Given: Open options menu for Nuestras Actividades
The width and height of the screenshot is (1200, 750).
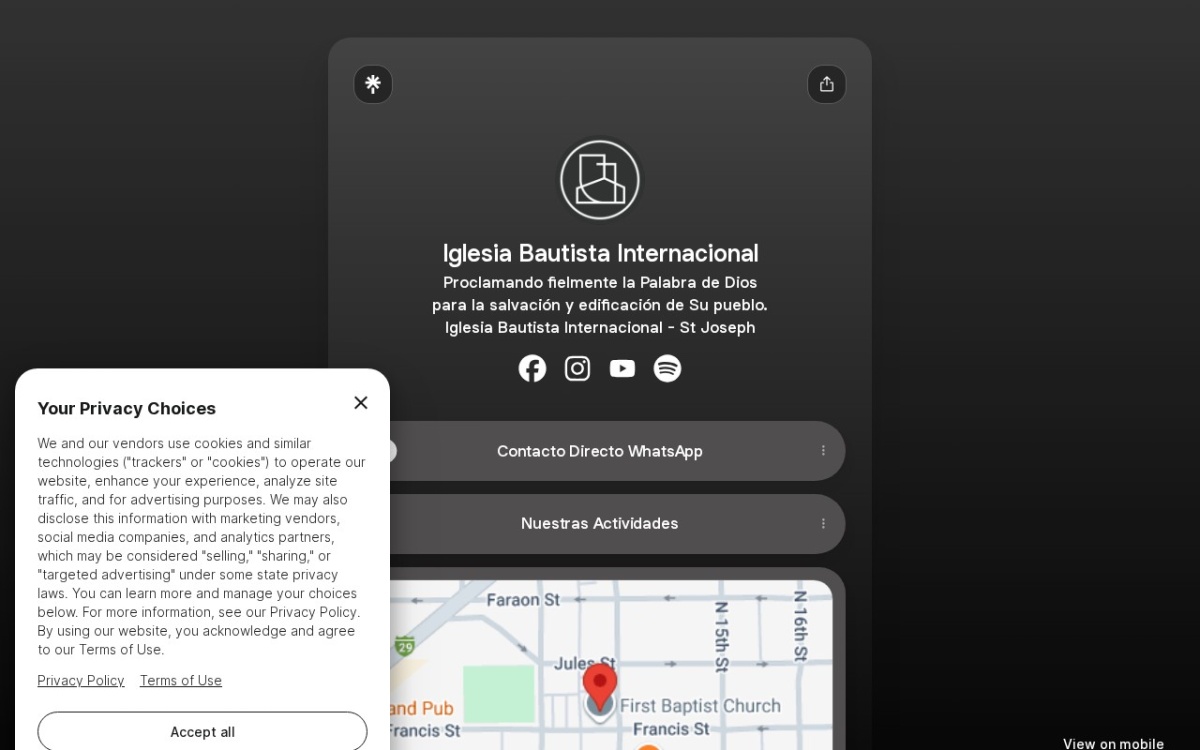Looking at the screenshot, I should click(823, 523).
